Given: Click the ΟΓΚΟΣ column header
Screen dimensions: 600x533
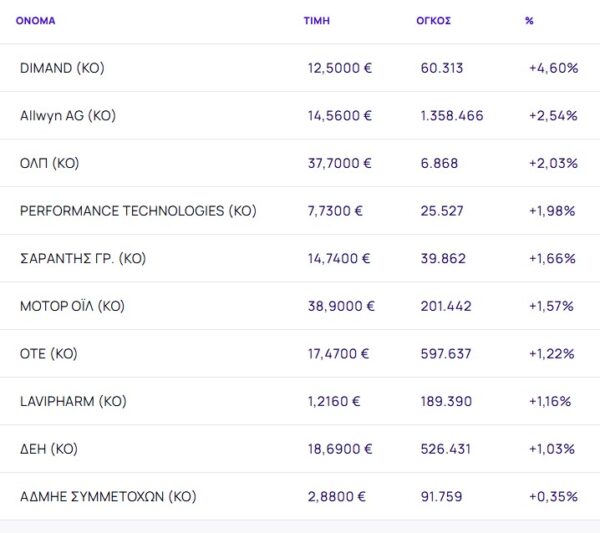Looking at the screenshot, I should coord(434,21).
